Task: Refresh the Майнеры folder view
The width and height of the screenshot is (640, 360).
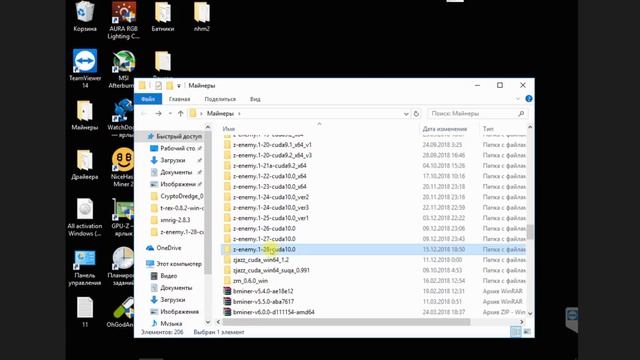Action: click(416, 113)
